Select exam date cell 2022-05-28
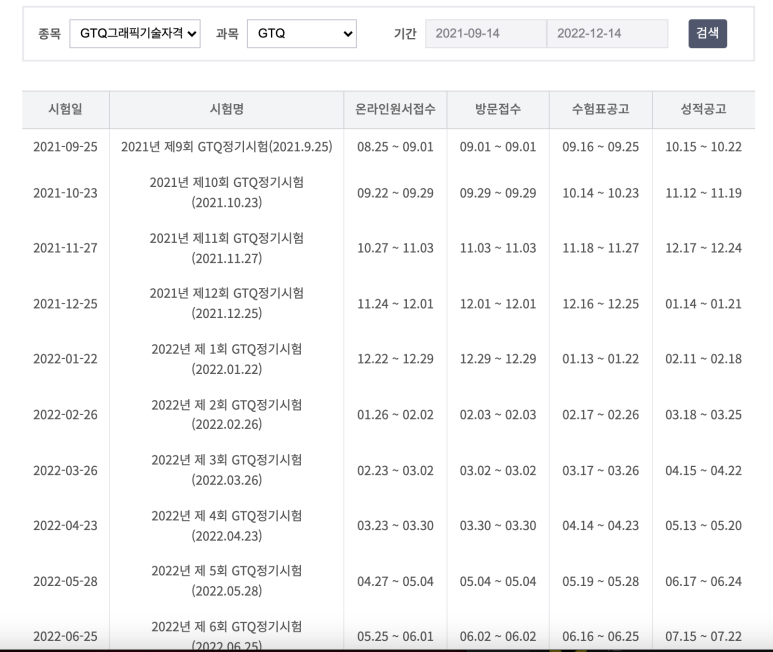 (x=65, y=582)
